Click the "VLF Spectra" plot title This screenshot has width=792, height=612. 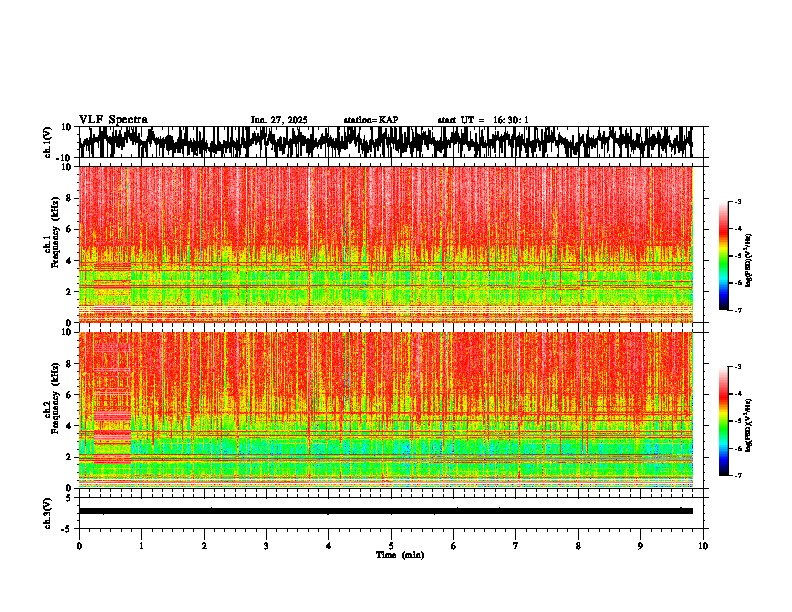click(113, 120)
